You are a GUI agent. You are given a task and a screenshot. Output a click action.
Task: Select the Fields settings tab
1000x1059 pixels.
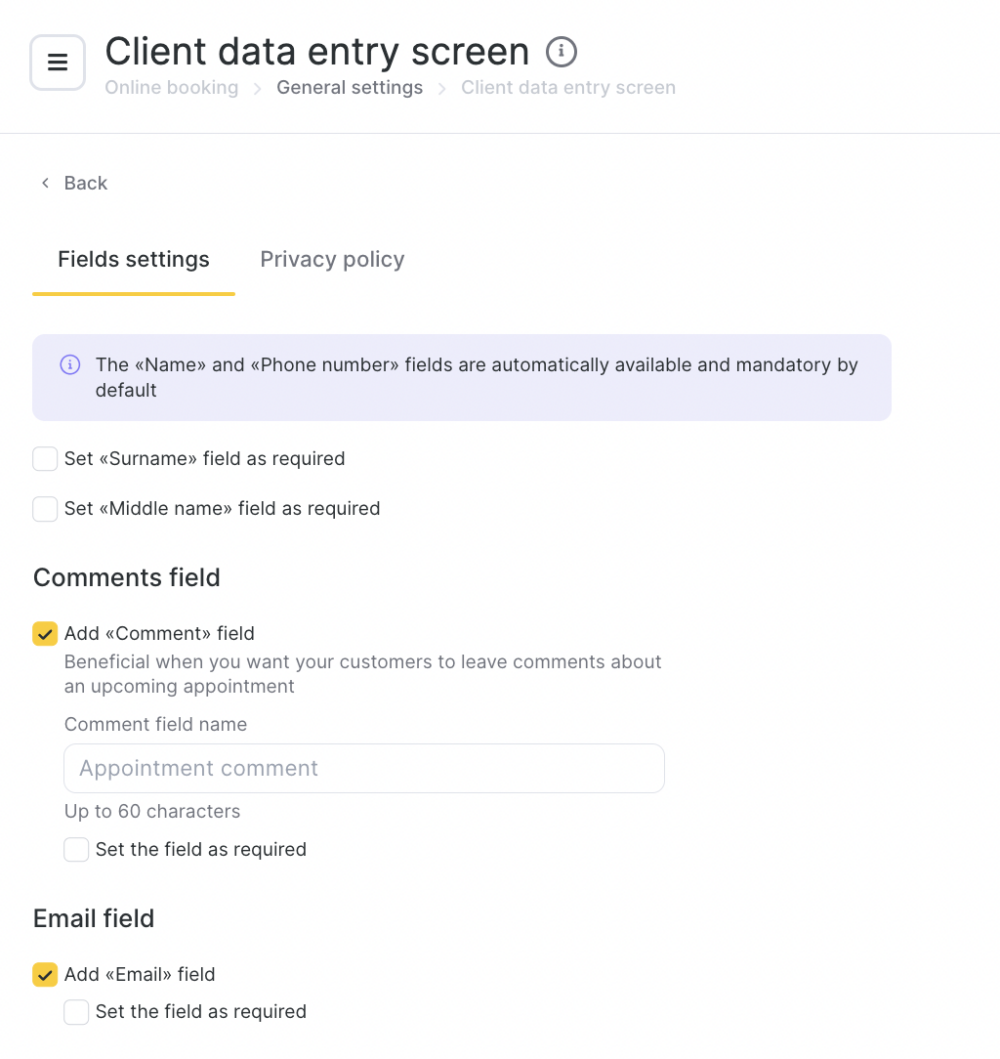(134, 259)
